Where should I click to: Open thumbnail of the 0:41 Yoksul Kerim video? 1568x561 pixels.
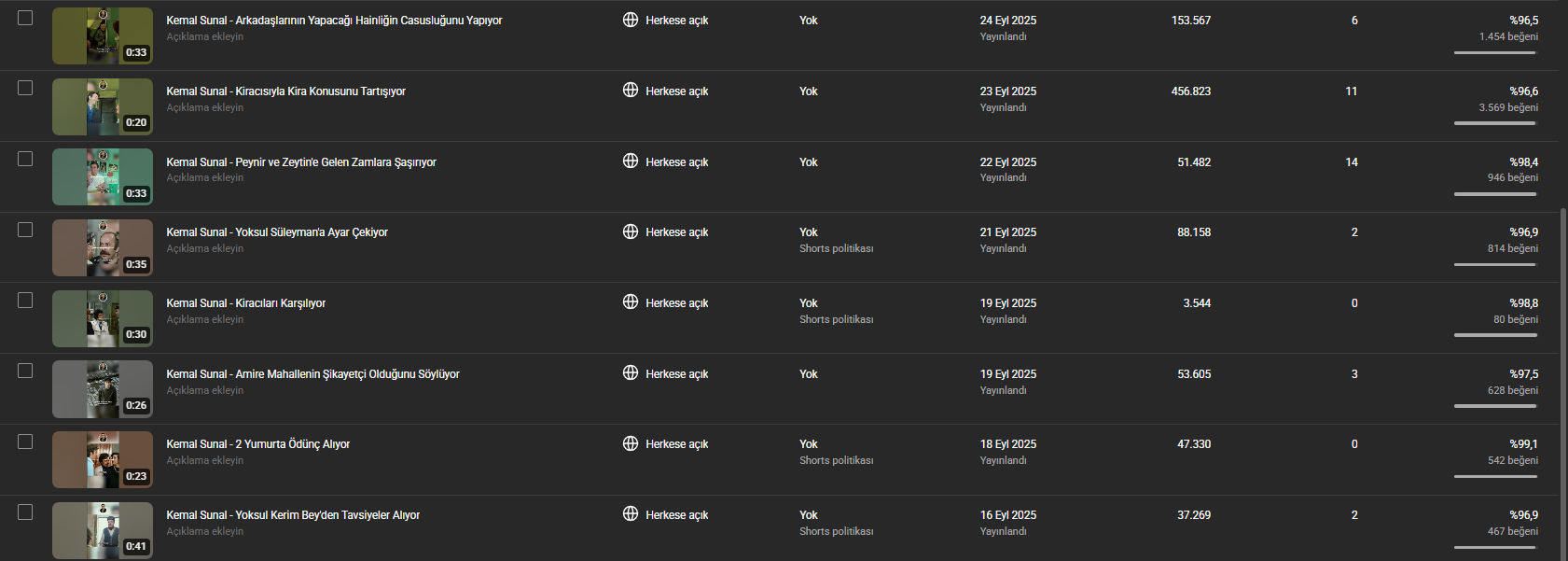(x=103, y=530)
